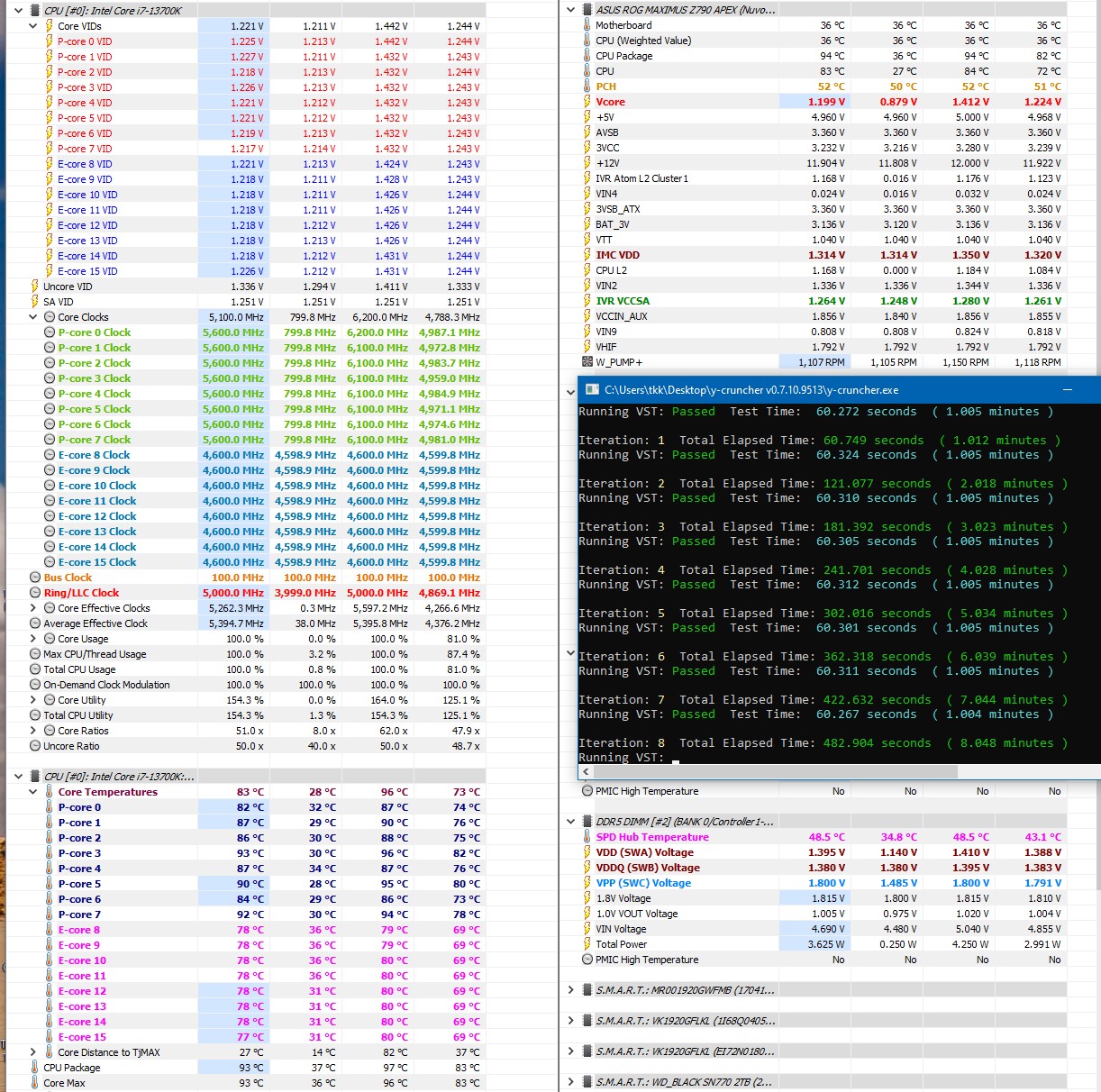
Task: Select the IVR Atom L2 Cluster1 row label
Action: pyautogui.click(x=641, y=178)
